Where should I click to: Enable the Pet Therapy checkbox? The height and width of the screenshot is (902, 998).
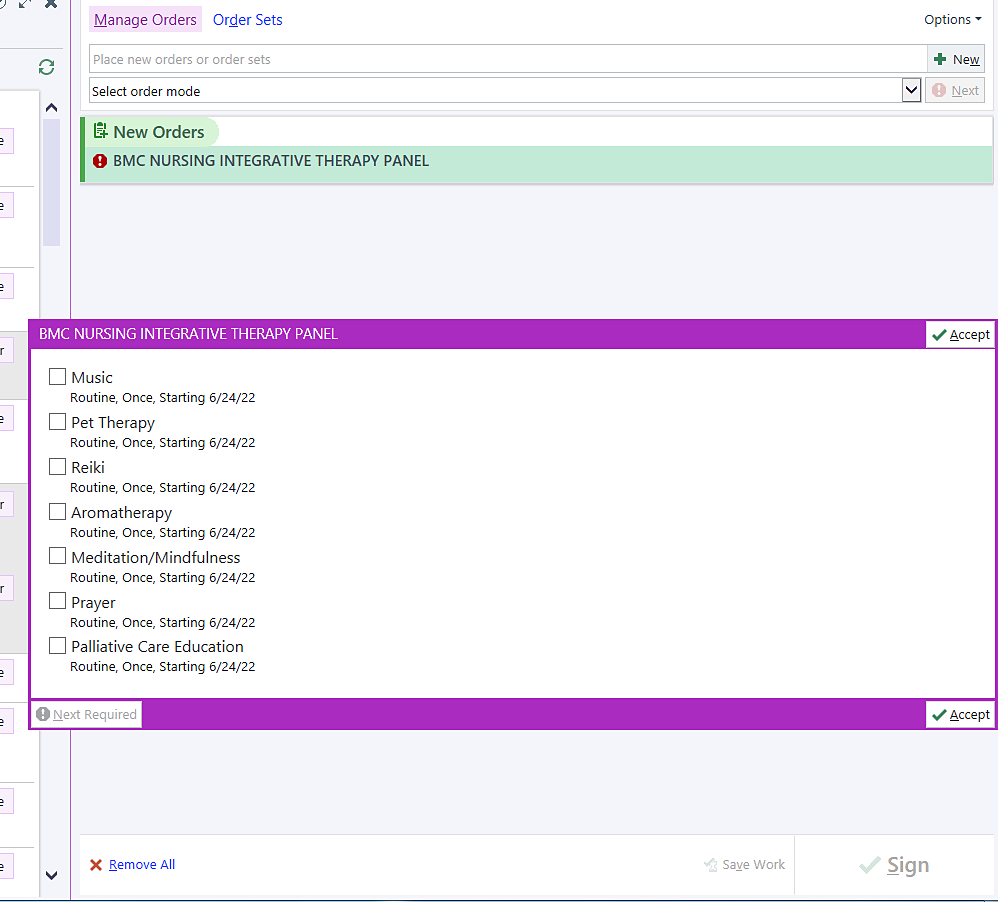pyautogui.click(x=58, y=422)
